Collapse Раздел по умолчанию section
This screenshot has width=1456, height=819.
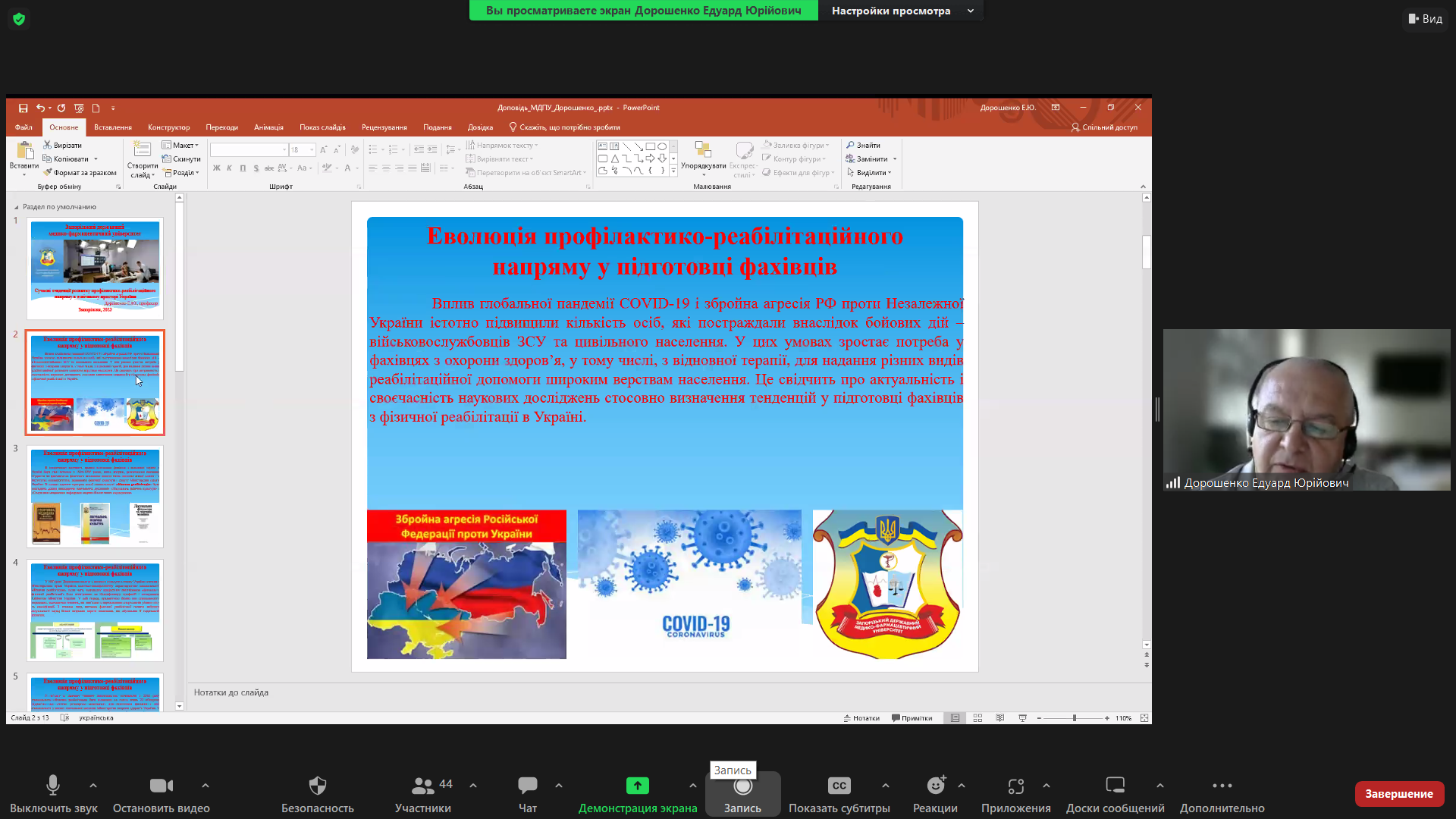pos(17,207)
